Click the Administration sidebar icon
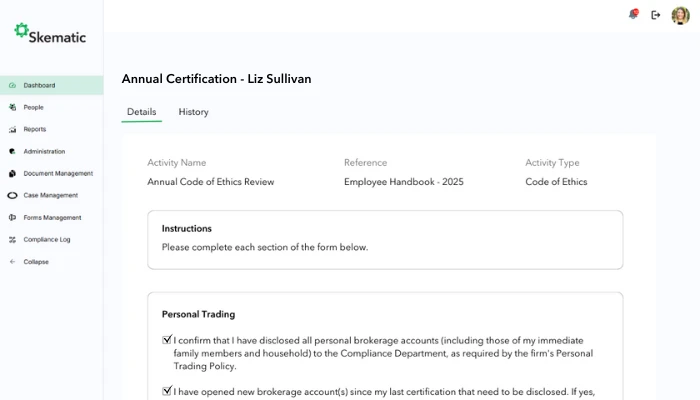 coord(12,152)
